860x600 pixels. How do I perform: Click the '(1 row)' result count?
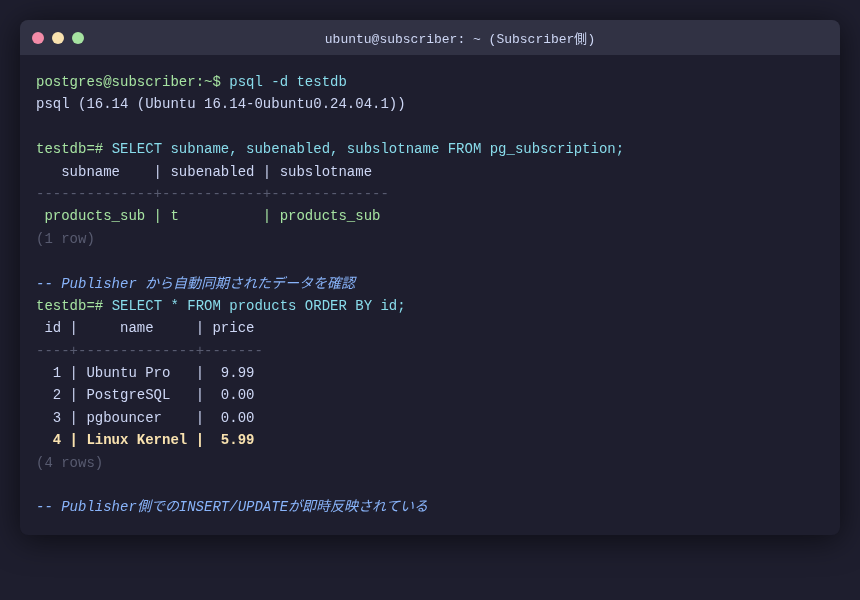click(x=65, y=239)
